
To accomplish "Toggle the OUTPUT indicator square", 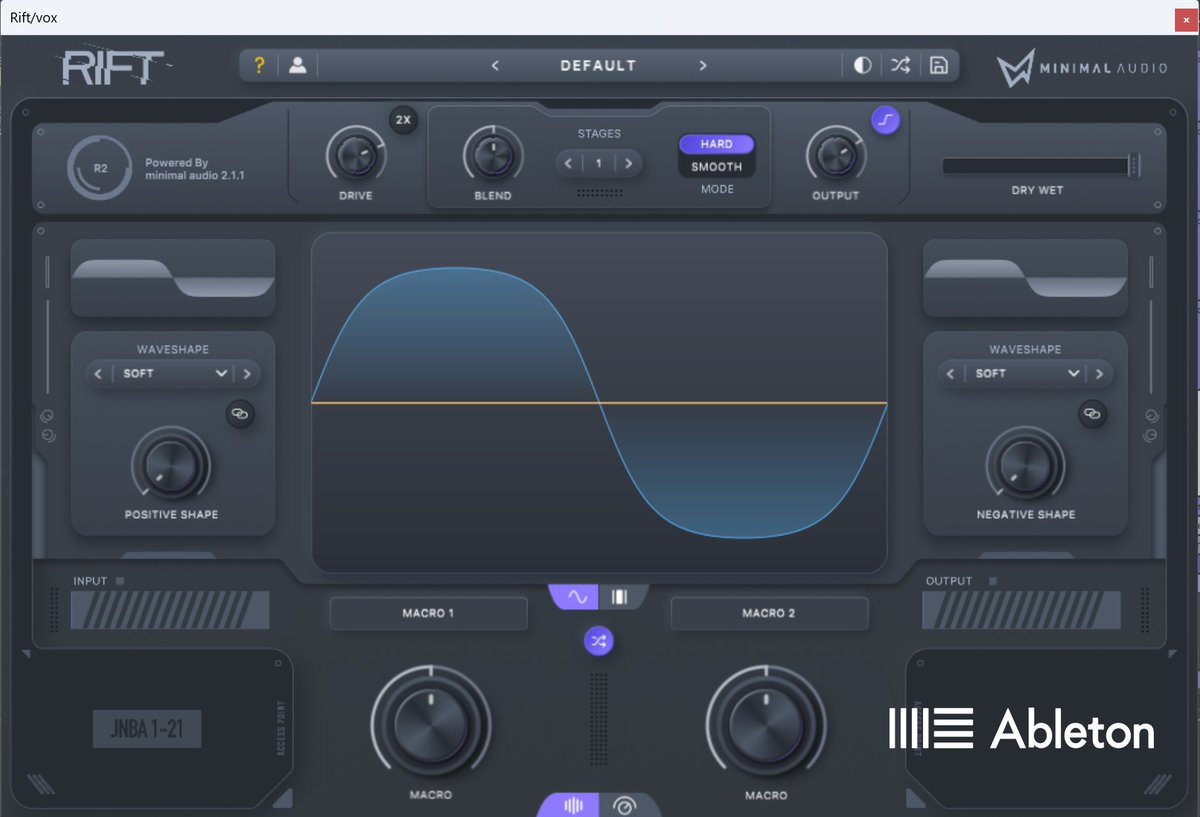I will click(x=992, y=581).
